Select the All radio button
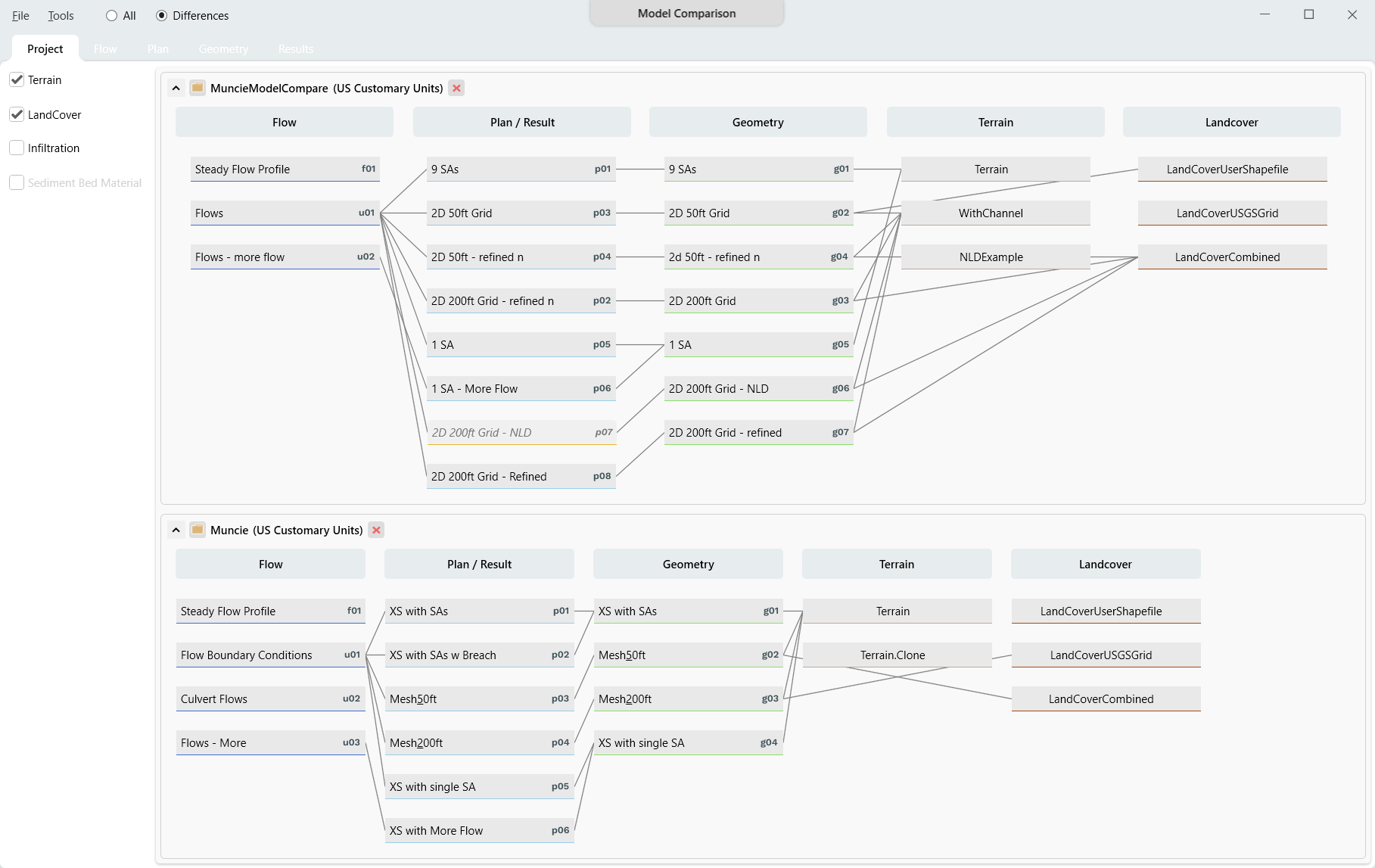This screenshot has height=868, width=1375. click(112, 16)
